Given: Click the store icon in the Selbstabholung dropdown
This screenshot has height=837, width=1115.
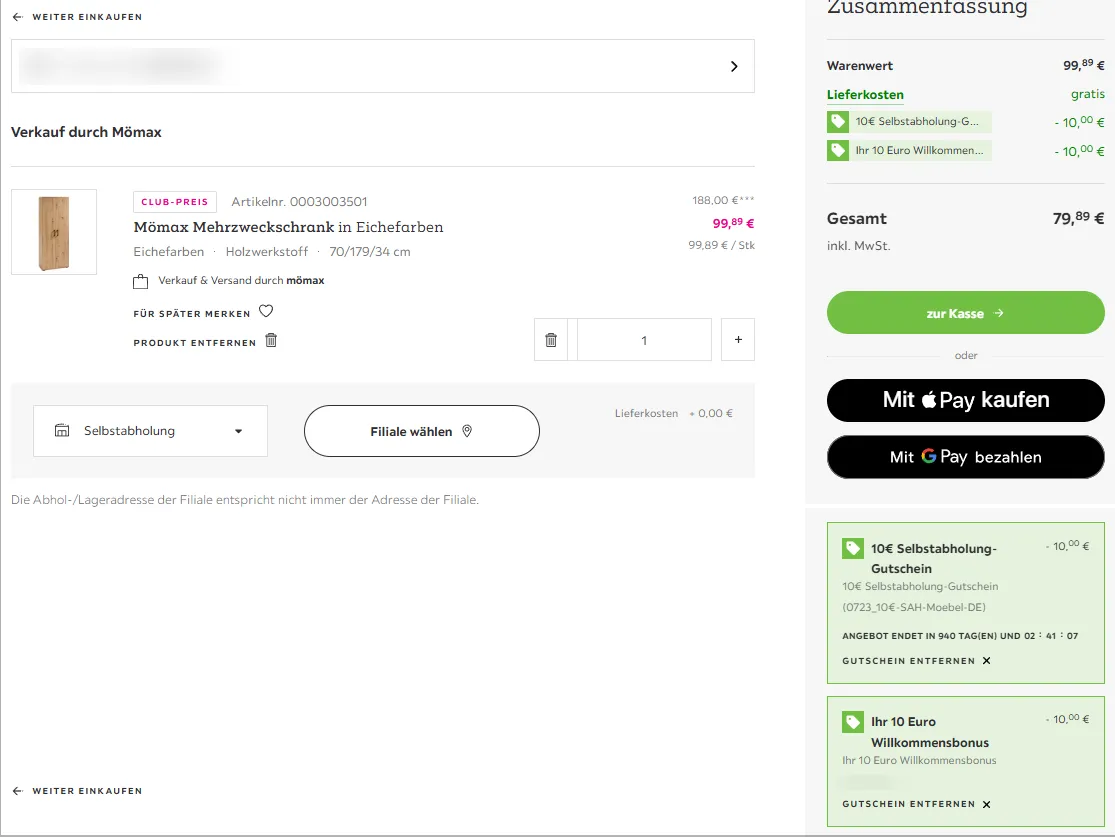Looking at the screenshot, I should tap(62, 430).
